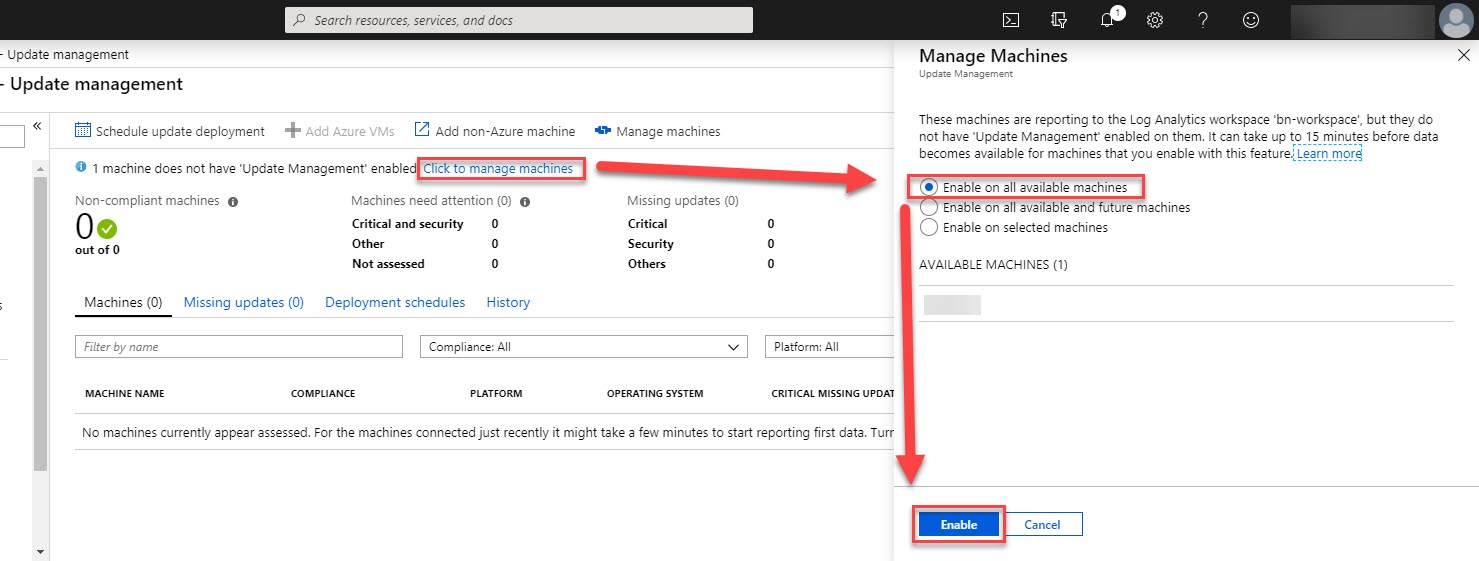Sort by the OPERATING SYSTEM column header

pos(655,394)
